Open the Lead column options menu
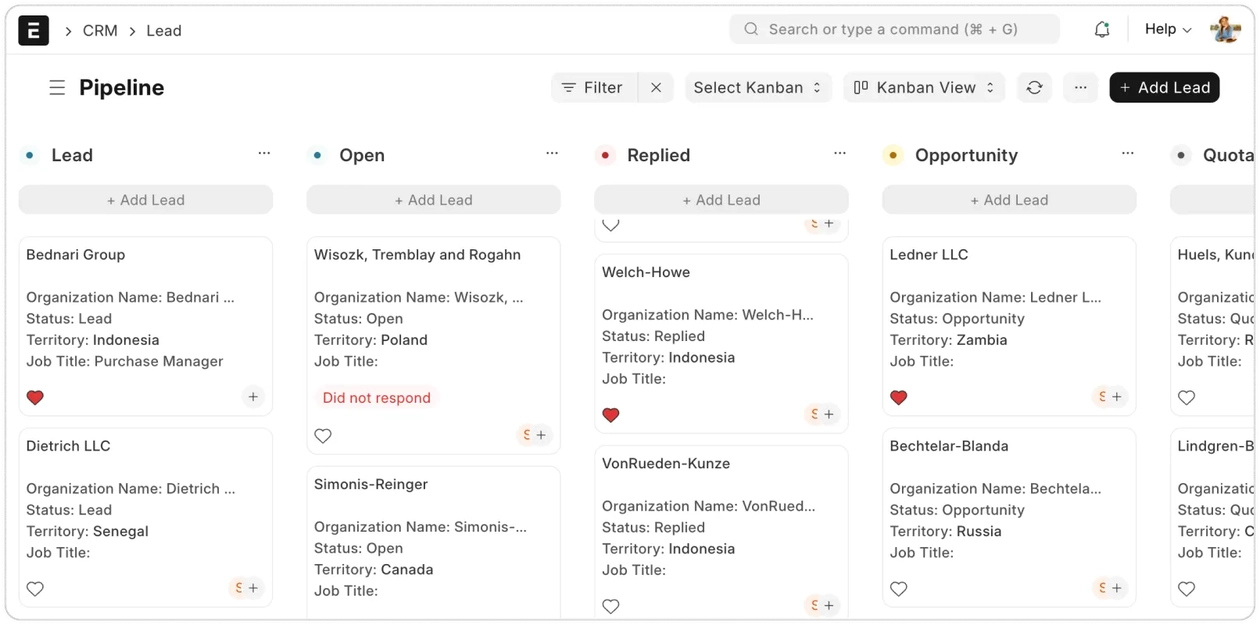The width and height of the screenshot is (1260, 625). [x=264, y=154]
